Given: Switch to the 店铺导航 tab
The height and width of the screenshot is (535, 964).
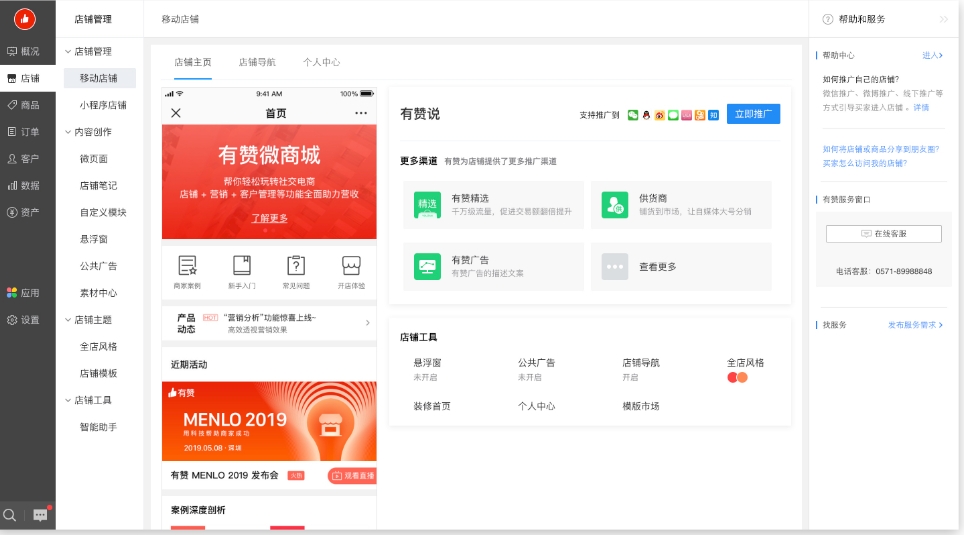Looking at the screenshot, I should 257,62.
